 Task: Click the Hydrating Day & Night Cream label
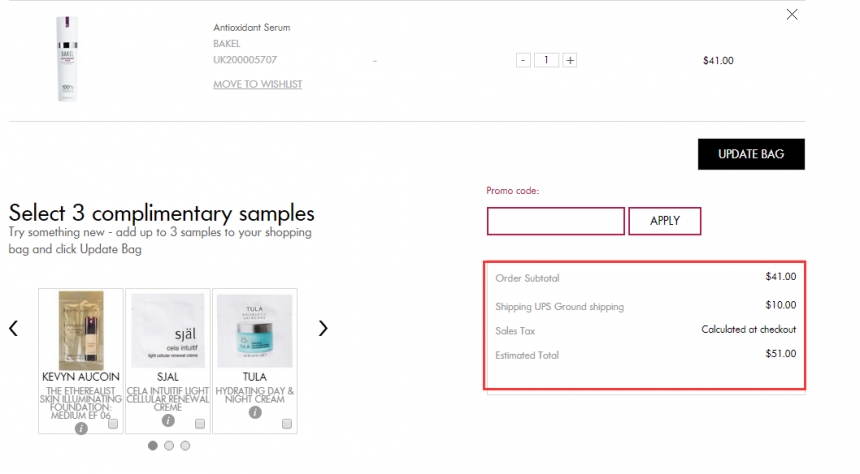click(x=254, y=395)
